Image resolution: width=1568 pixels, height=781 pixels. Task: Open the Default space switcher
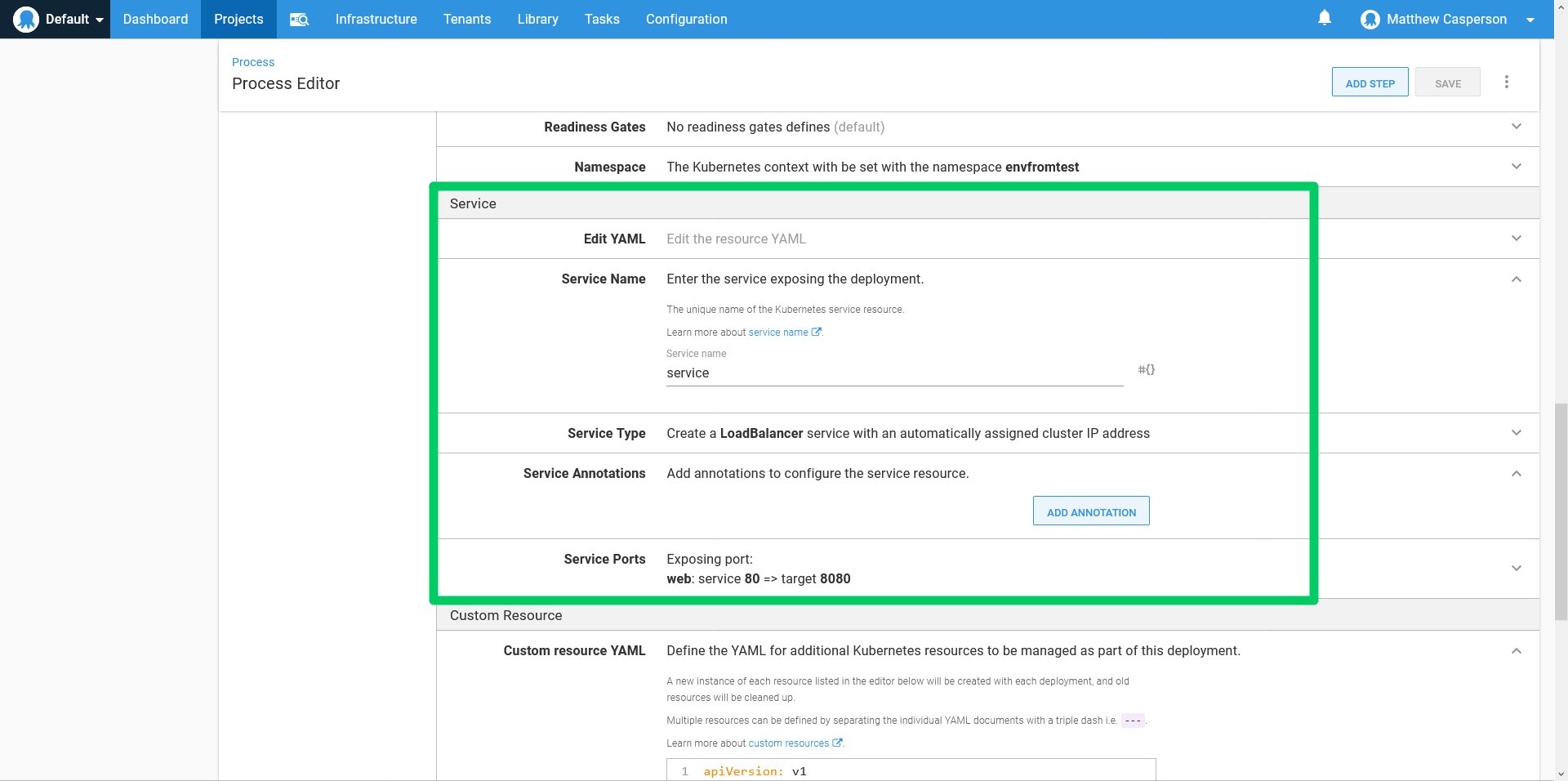[69, 19]
